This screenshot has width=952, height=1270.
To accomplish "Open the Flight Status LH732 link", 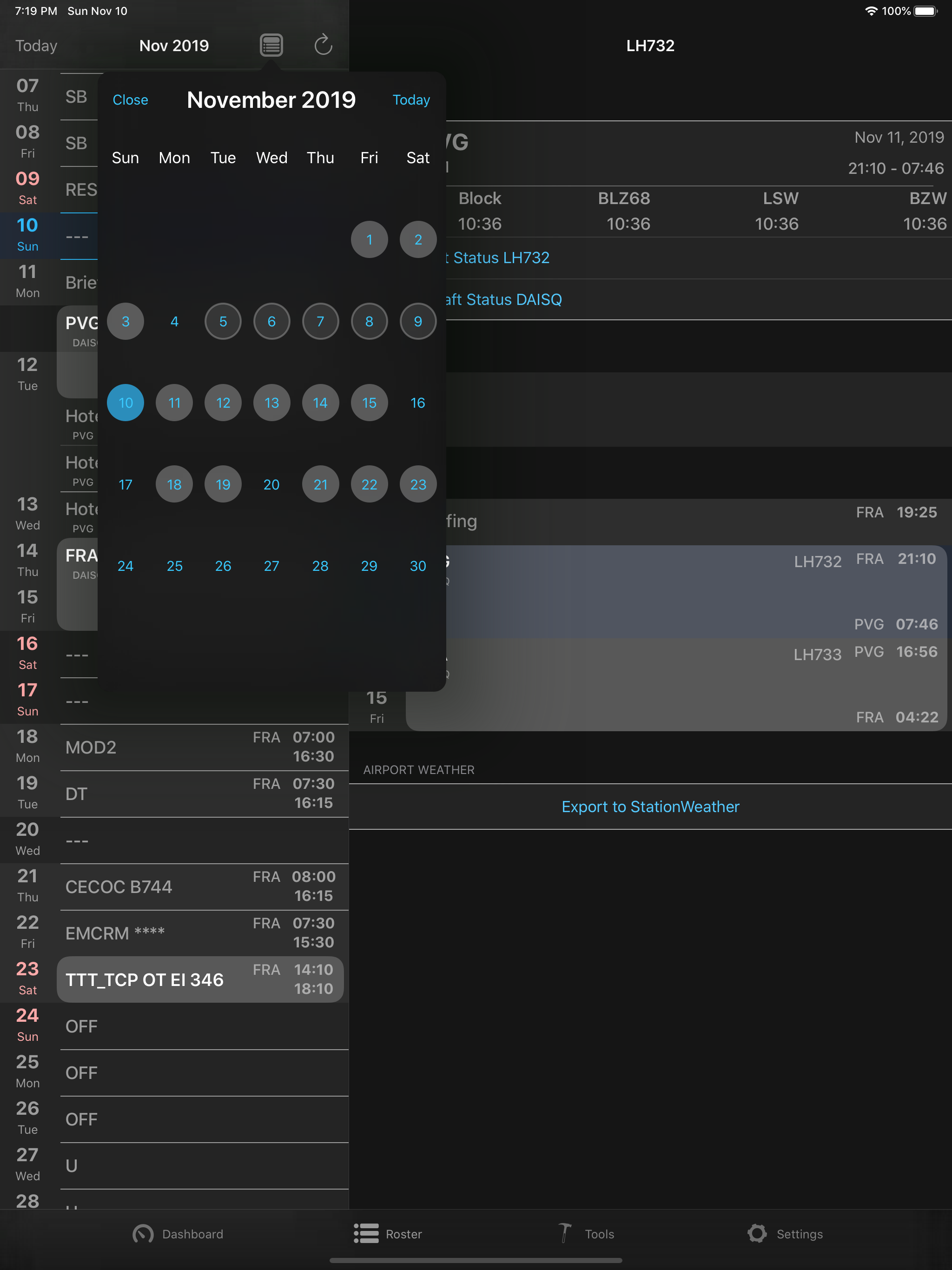I will pyautogui.click(x=498, y=258).
